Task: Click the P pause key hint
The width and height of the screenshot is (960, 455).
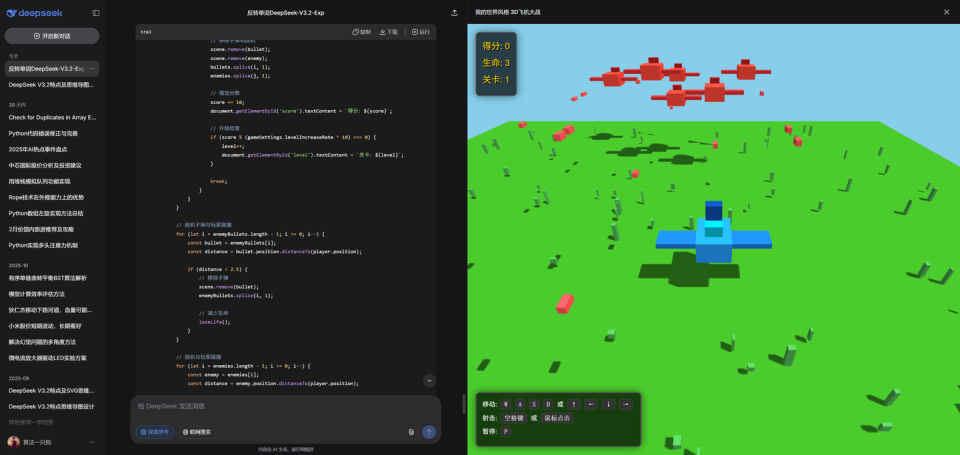Action: tap(506, 432)
